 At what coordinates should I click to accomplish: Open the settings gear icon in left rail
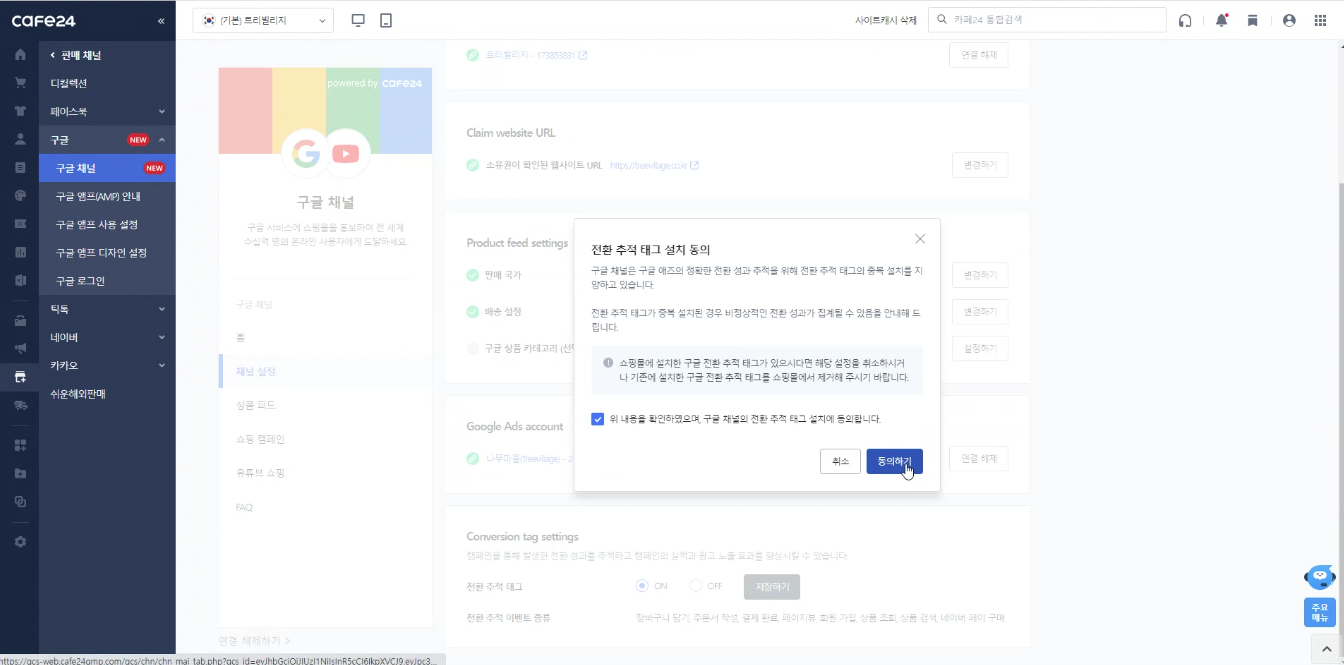[x=20, y=541]
